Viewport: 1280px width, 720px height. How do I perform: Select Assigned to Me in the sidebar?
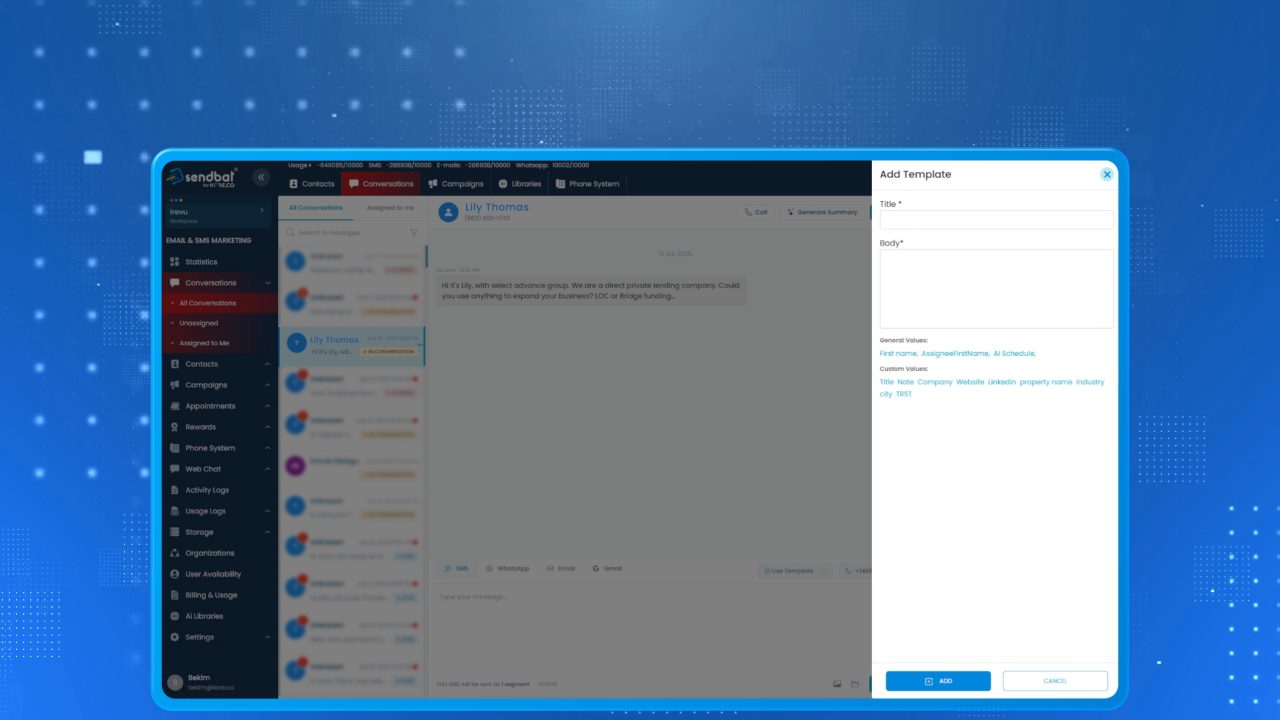click(204, 343)
